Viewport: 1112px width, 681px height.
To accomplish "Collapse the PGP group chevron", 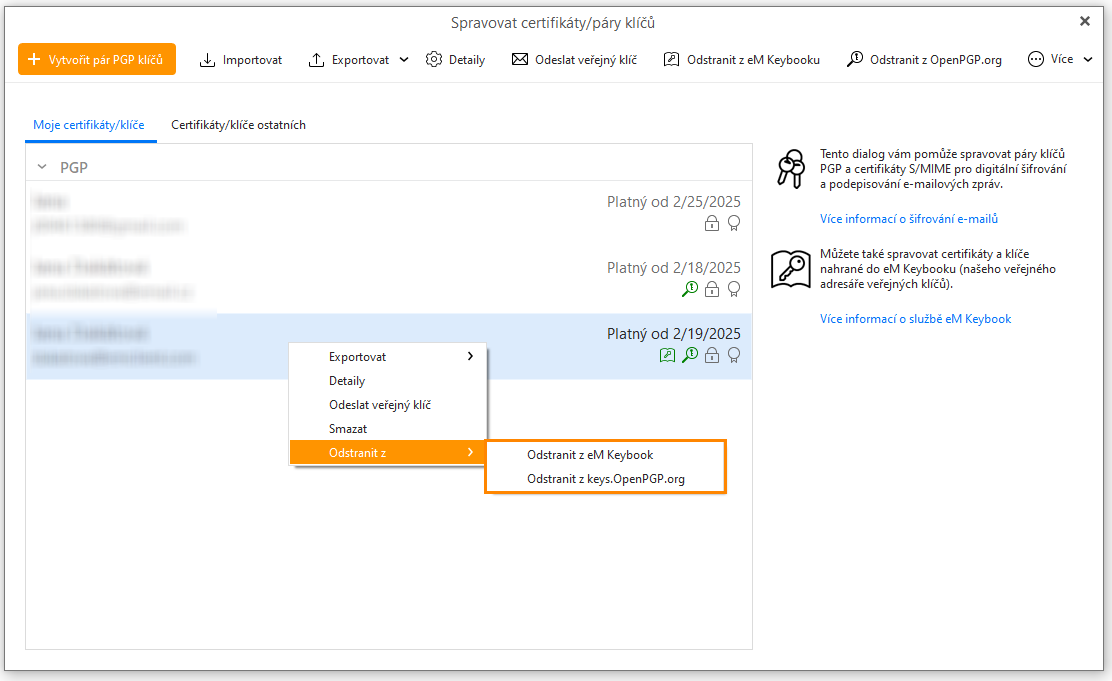I will 42,167.
